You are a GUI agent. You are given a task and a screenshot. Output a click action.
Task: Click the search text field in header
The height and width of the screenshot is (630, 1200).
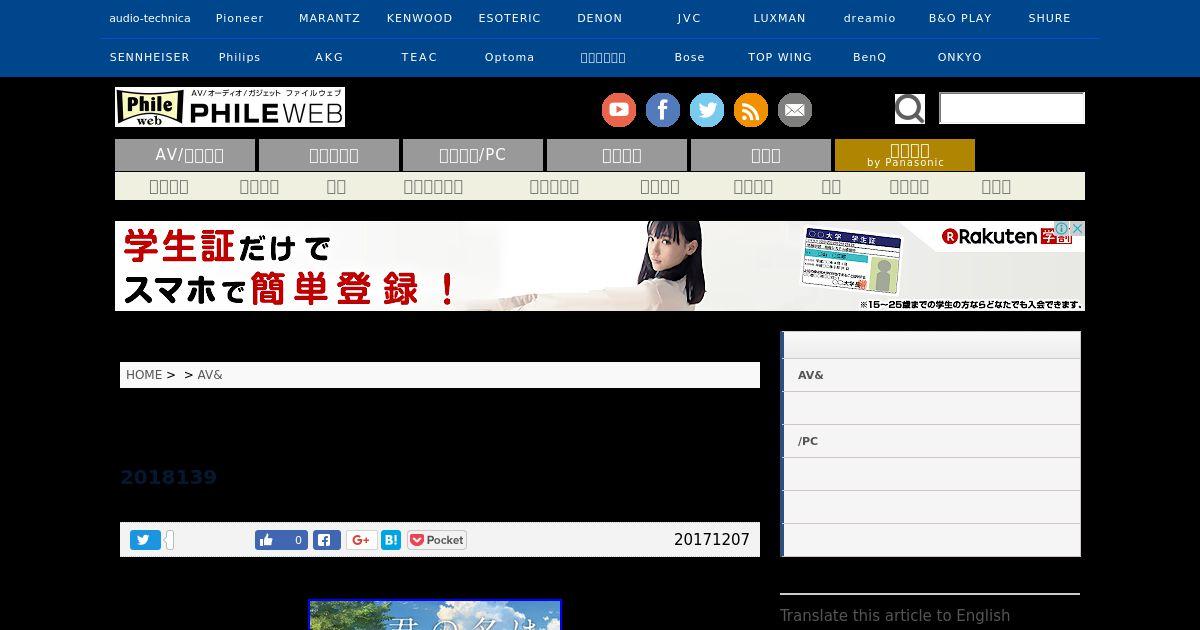point(1012,108)
